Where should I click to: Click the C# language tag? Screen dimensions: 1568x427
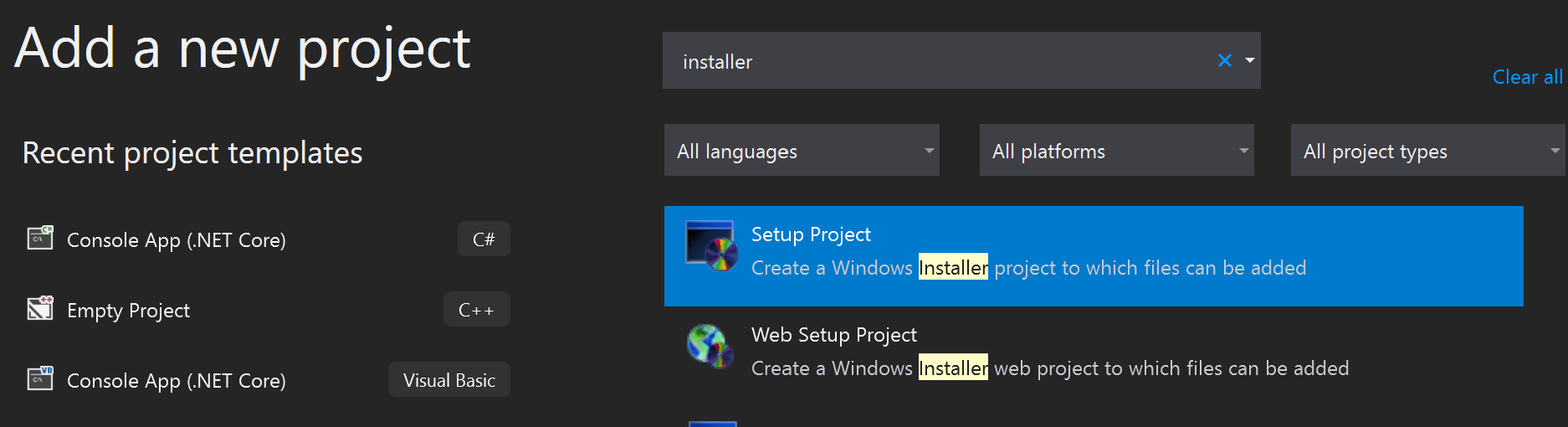pyautogui.click(x=484, y=239)
